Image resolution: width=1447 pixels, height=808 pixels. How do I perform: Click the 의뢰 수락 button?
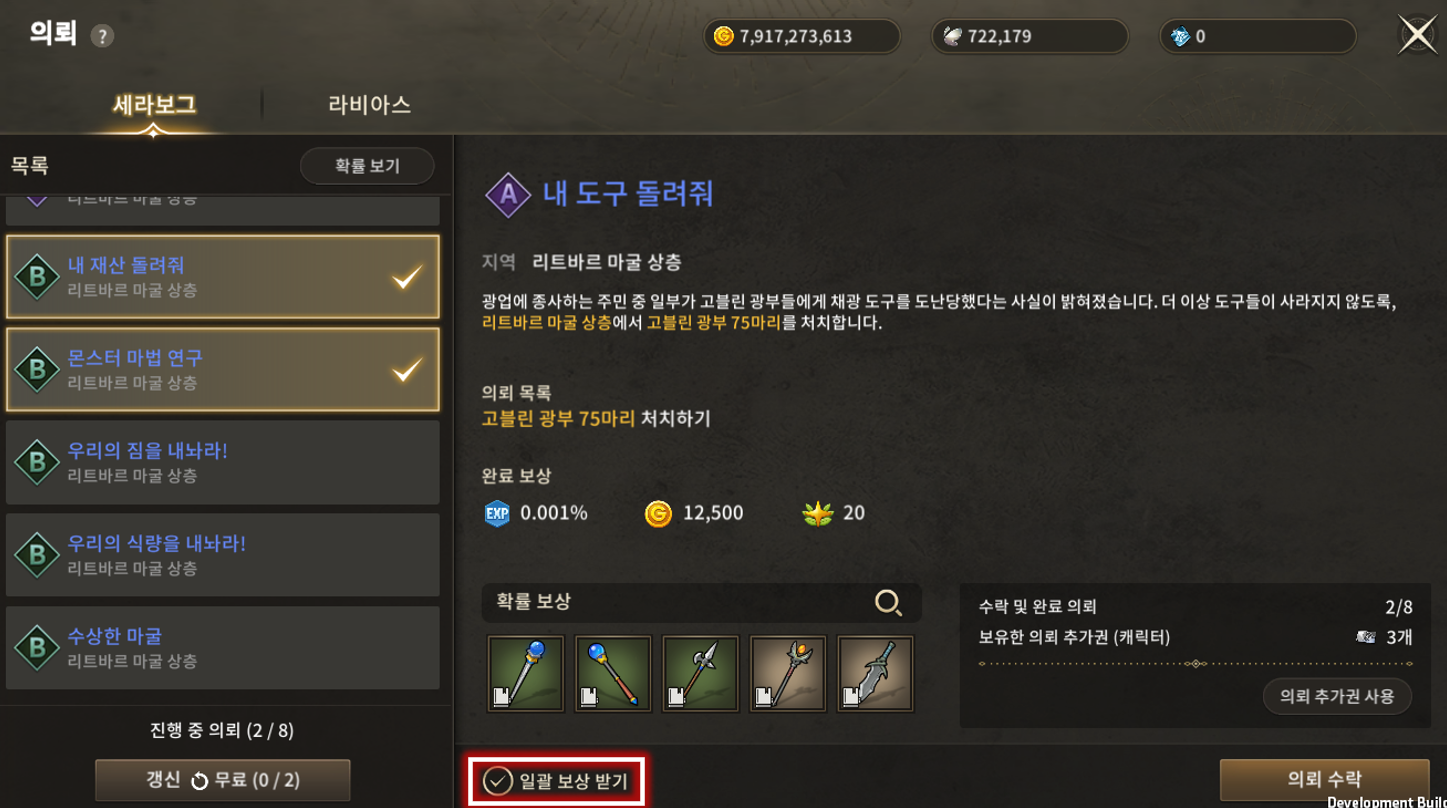[1324, 779]
